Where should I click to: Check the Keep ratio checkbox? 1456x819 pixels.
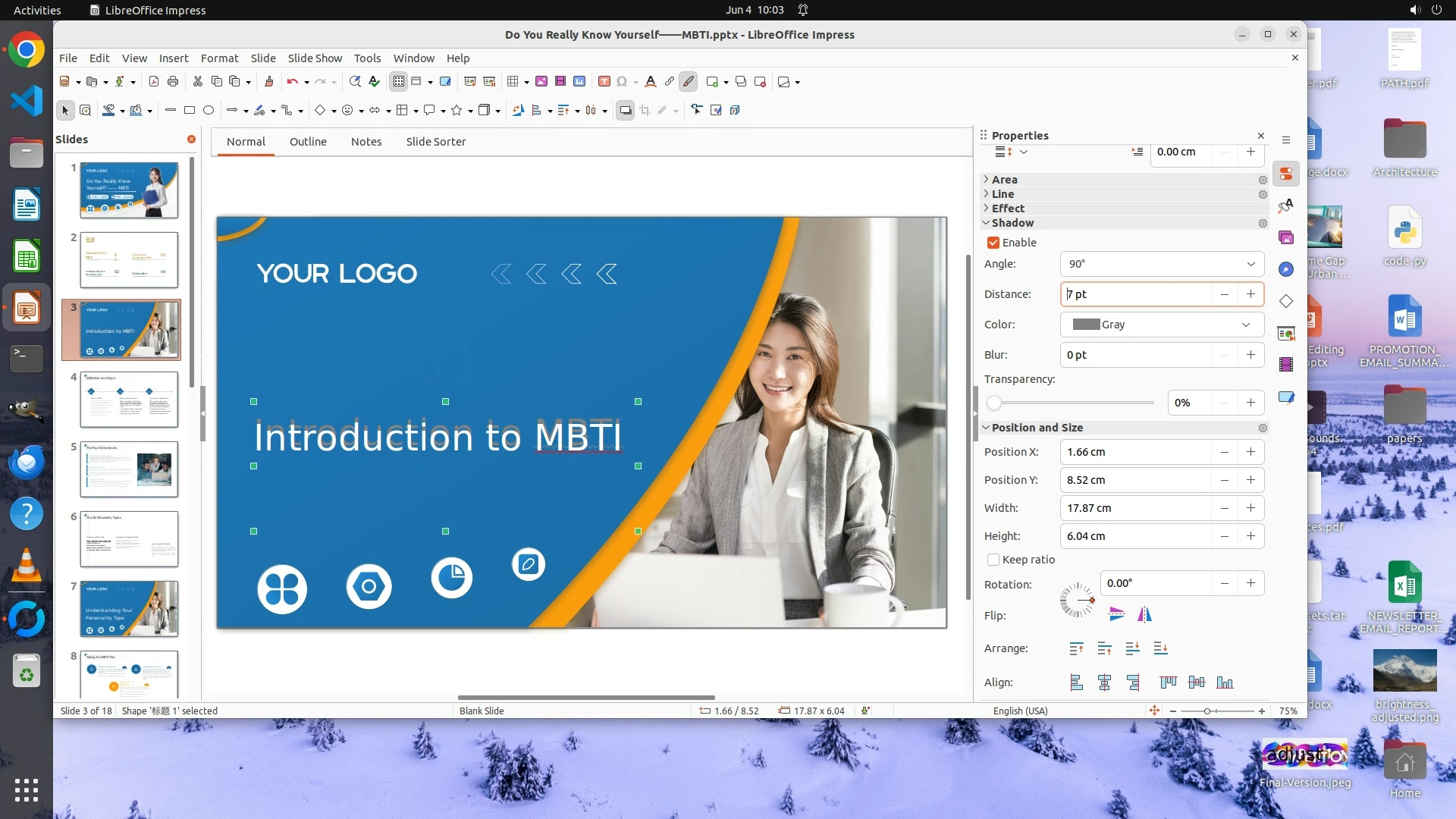pos(993,560)
